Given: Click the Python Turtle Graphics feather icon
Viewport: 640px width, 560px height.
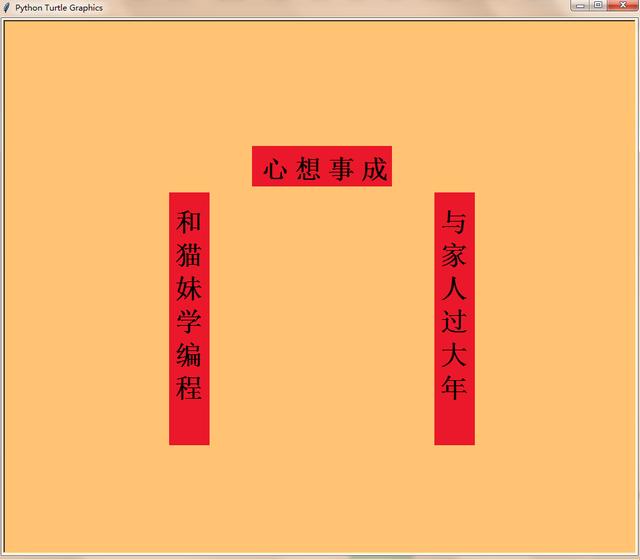Looking at the screenshot, I should [x=6, y=8].
